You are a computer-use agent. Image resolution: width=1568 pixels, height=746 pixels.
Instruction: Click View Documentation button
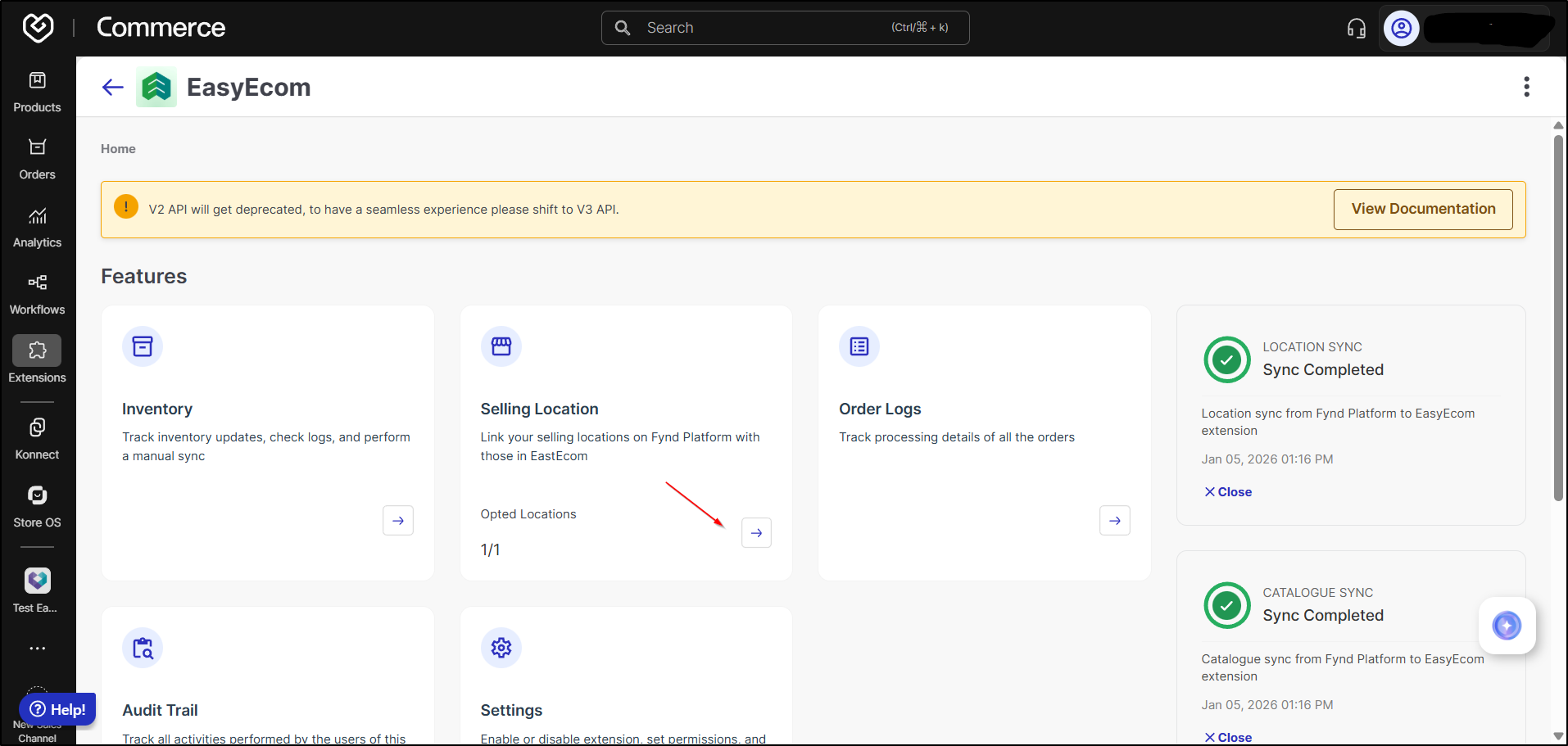click(1422, 210)
